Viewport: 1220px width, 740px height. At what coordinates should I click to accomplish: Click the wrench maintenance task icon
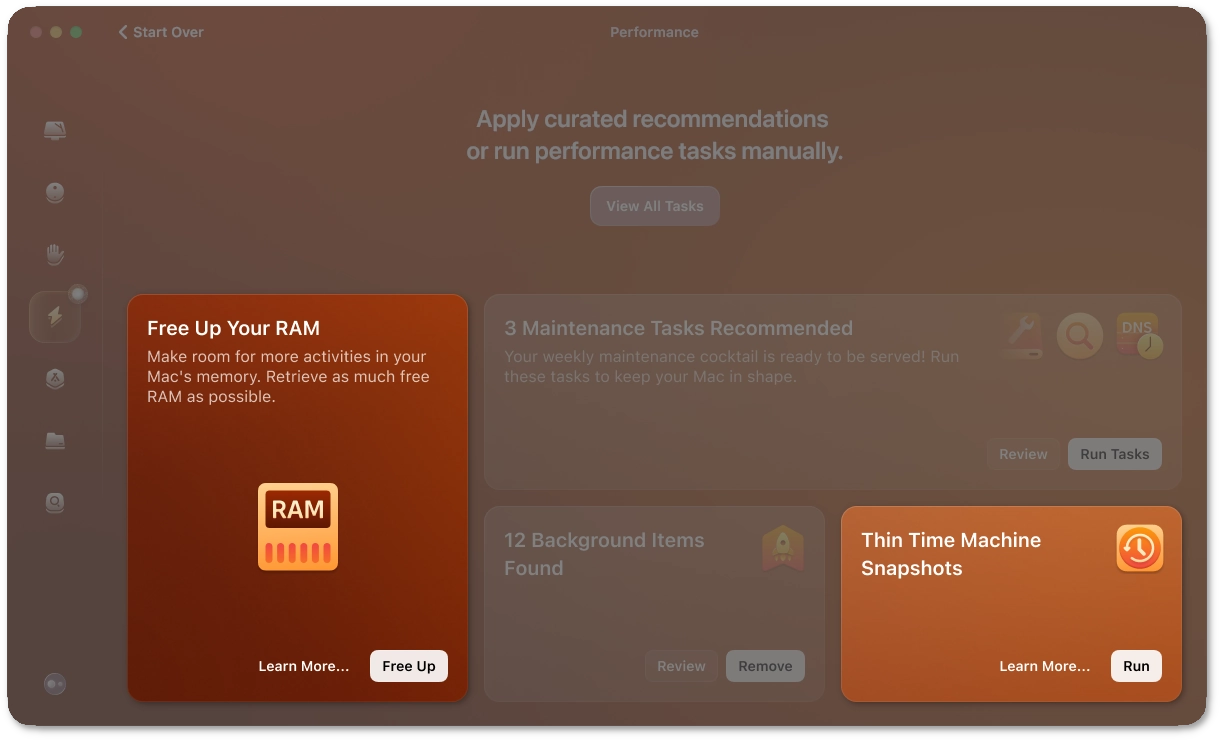pos(1021,336)
